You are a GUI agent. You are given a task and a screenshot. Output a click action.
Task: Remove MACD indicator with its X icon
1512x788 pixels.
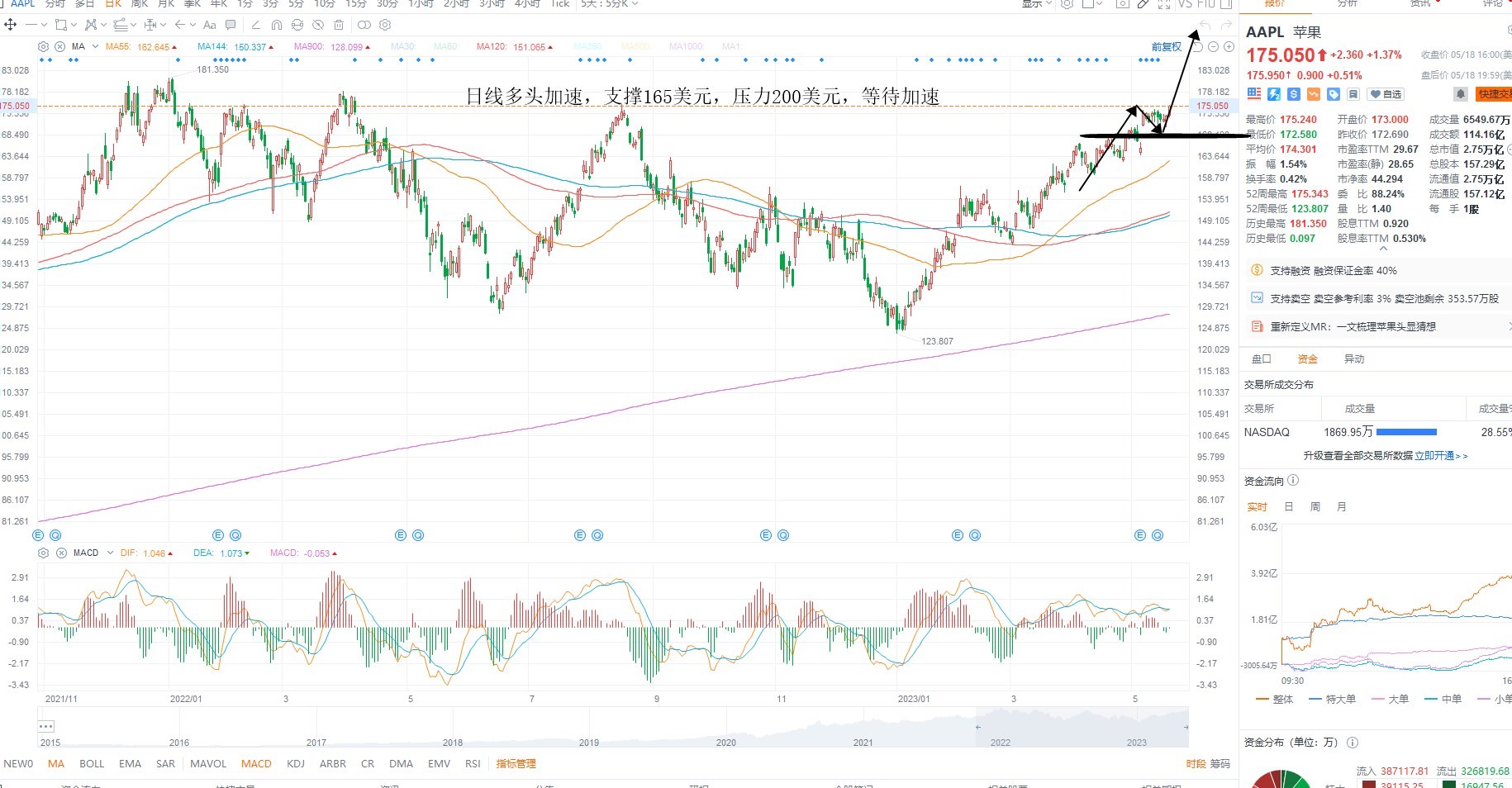coord(61,553)
